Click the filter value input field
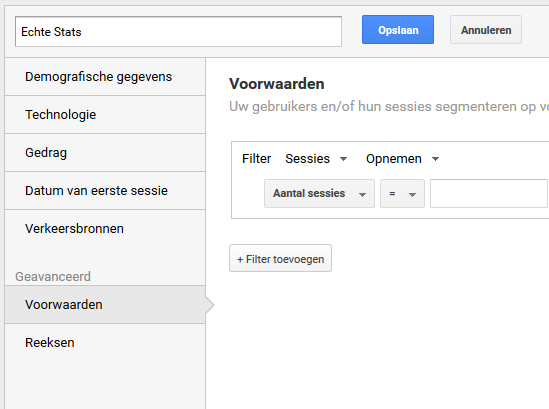This screenshot has width=549, height=409. click(489, 194)
